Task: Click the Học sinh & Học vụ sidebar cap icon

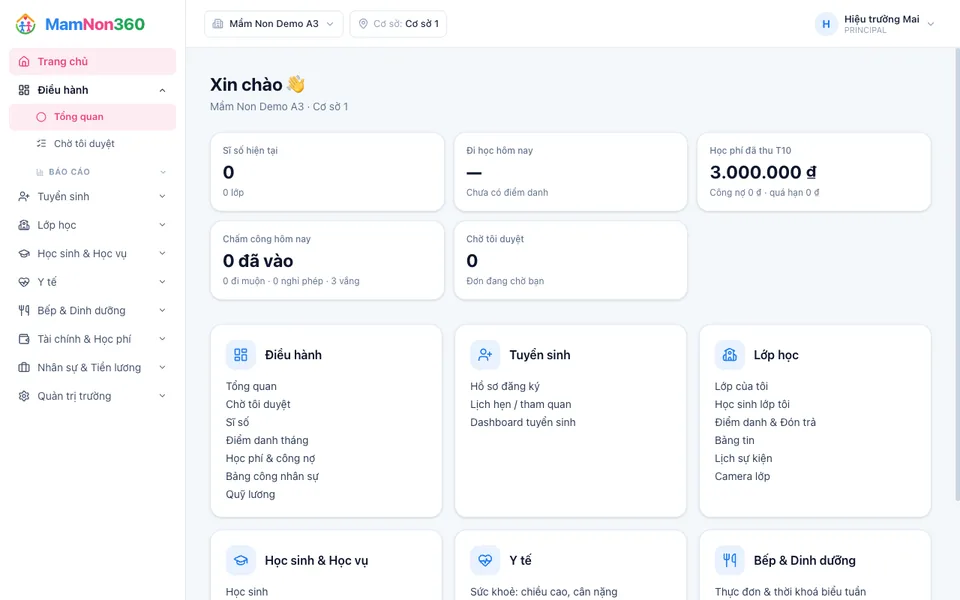Action: tap(24, 253)
